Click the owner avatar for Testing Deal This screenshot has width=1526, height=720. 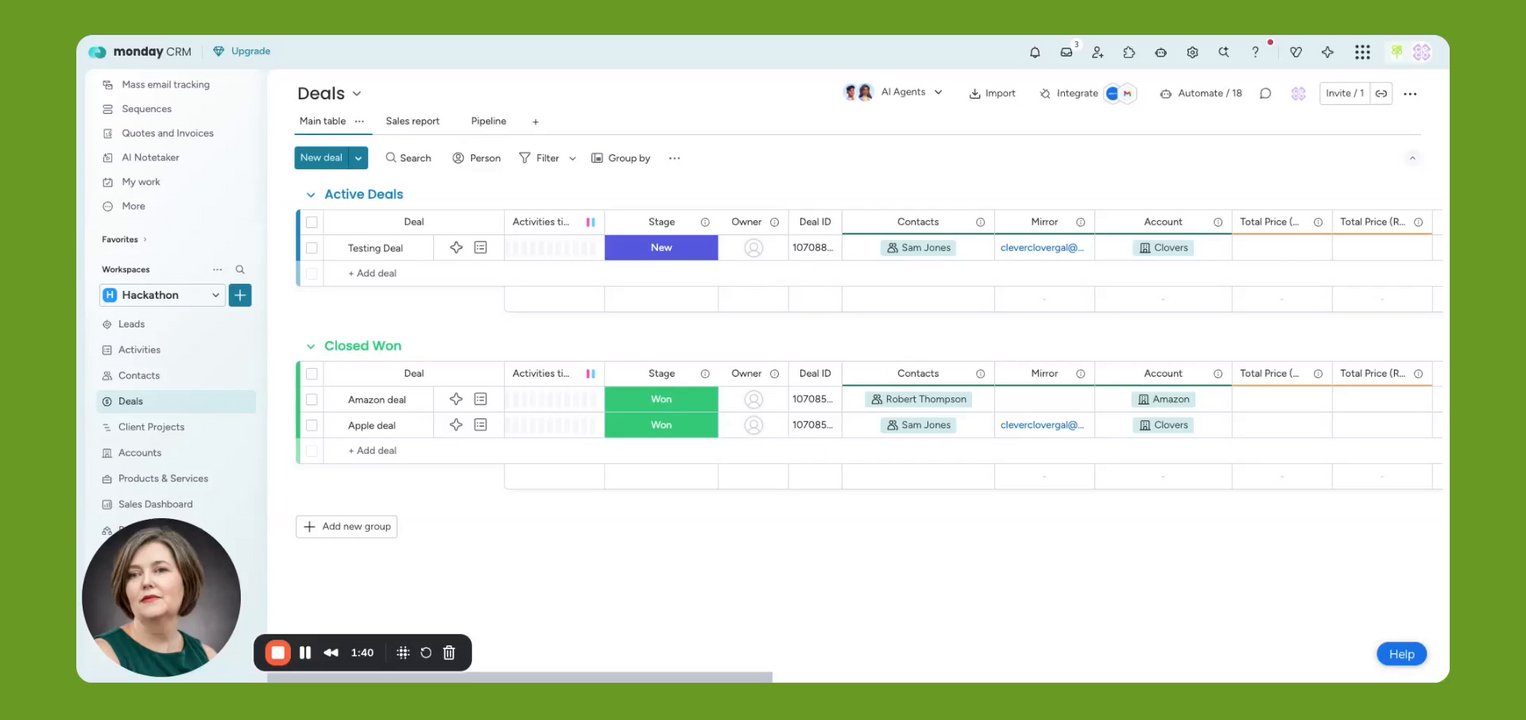click(x=753, y=248)
